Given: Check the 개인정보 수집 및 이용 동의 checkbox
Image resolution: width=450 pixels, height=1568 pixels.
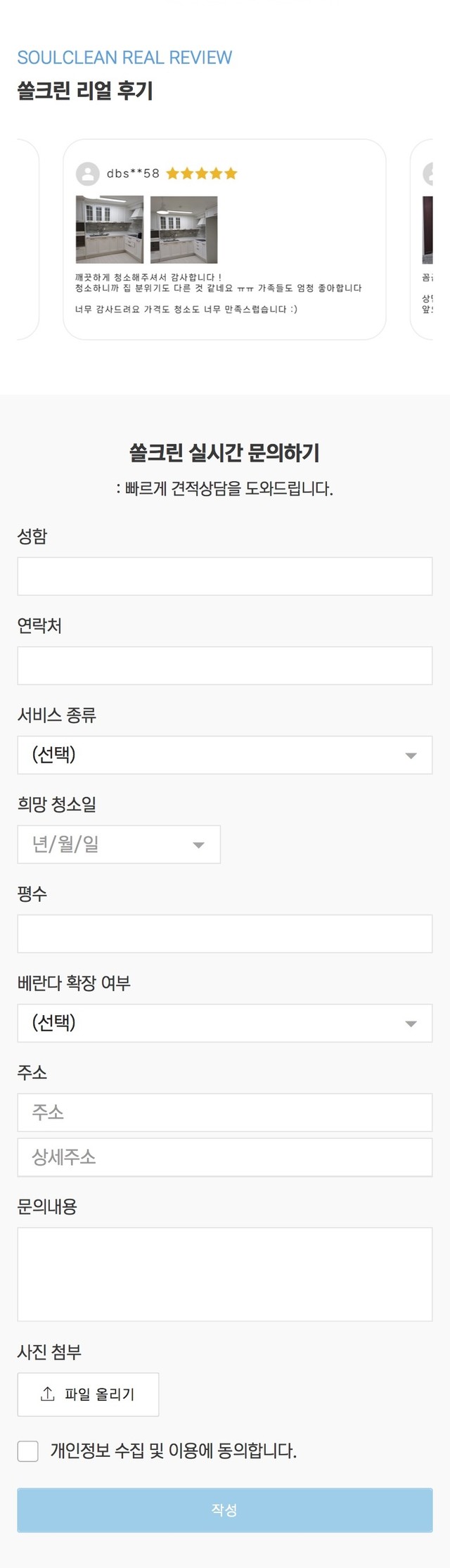Looking at the screenshot, I should (x=28, y=1451).
